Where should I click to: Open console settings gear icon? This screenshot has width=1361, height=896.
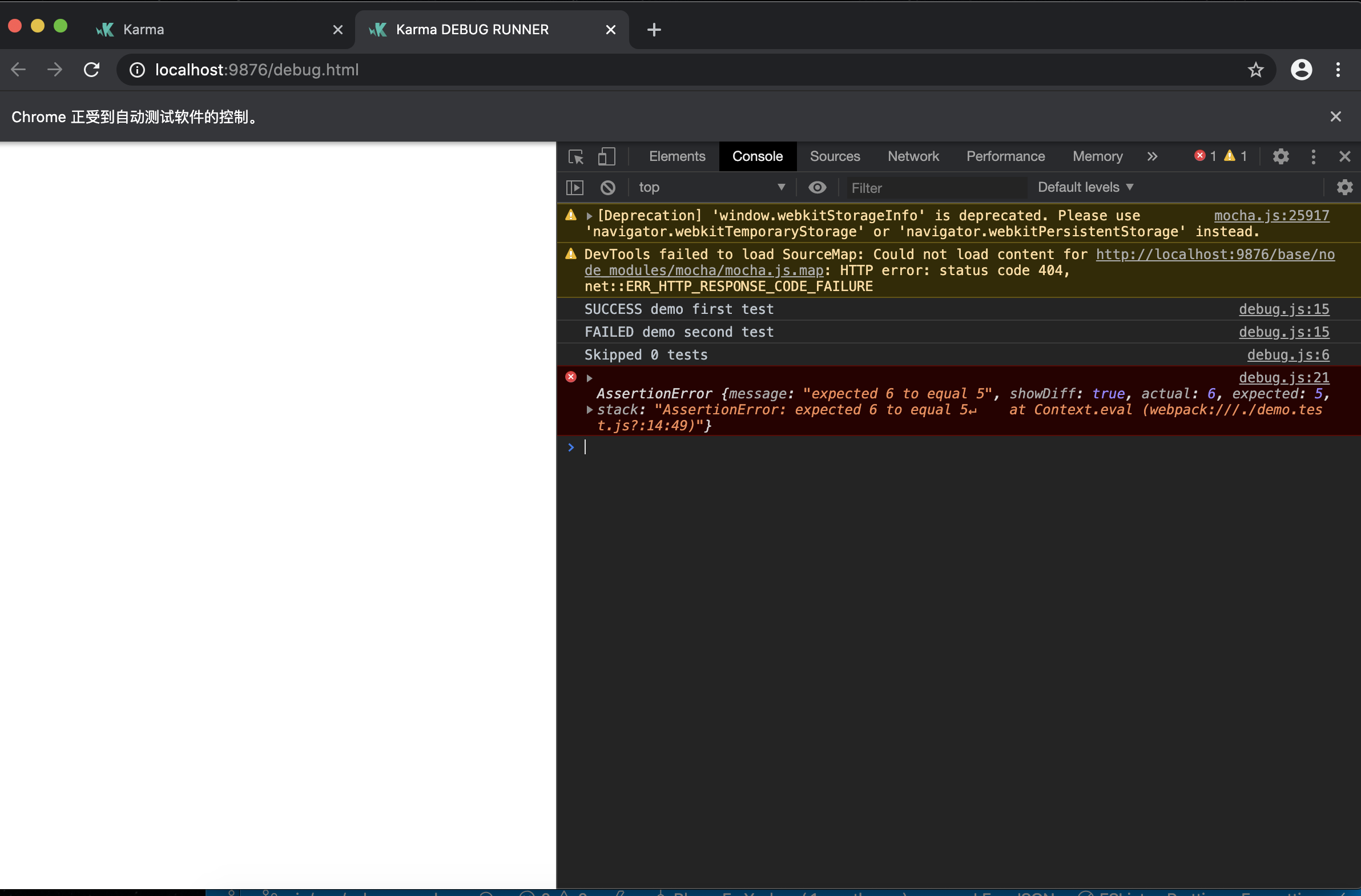[1344, 188]
